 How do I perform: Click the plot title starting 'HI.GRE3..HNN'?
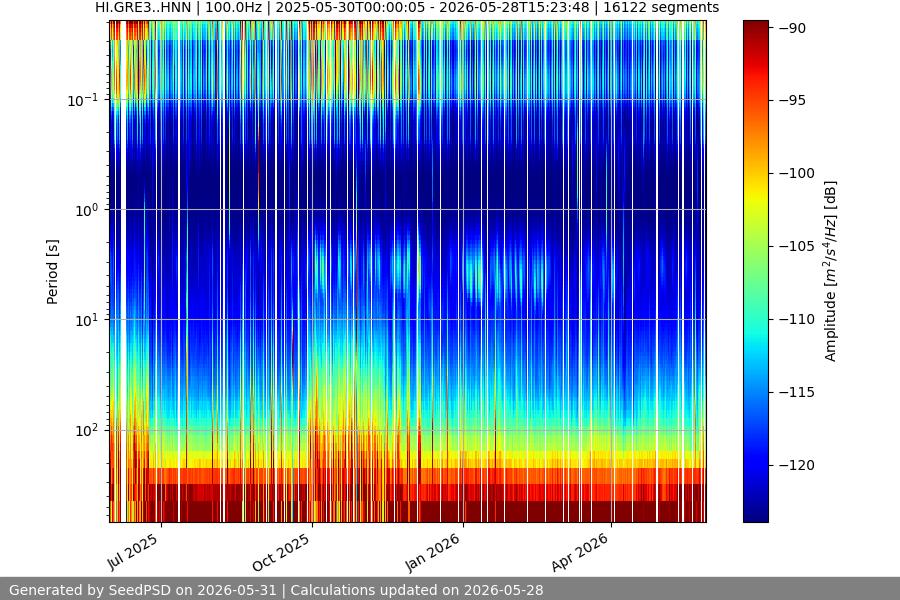click(x=407, y=7)
